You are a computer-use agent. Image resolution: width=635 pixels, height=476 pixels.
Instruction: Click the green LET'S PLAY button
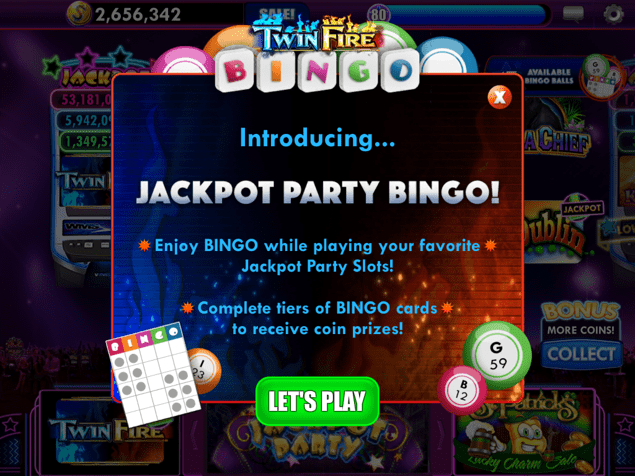pos(318,401)
